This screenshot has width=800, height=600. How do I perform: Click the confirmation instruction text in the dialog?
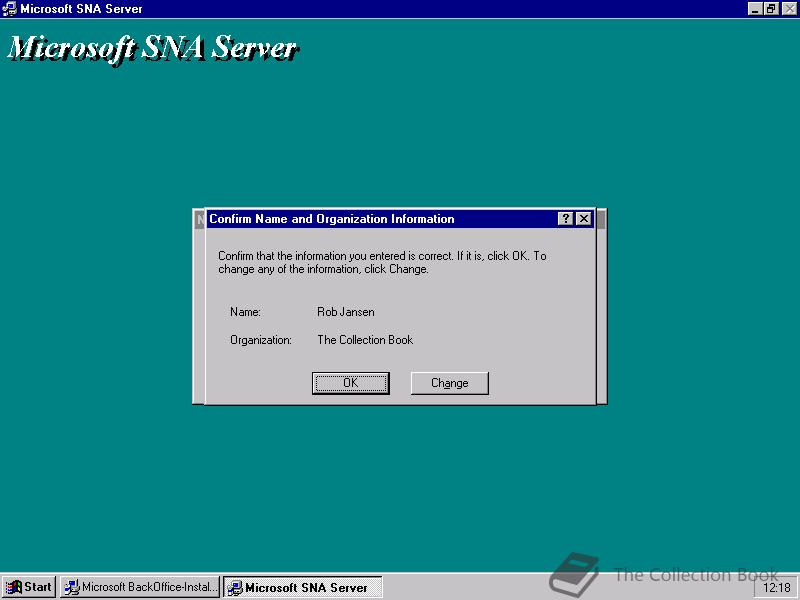[x=382, y=262]
